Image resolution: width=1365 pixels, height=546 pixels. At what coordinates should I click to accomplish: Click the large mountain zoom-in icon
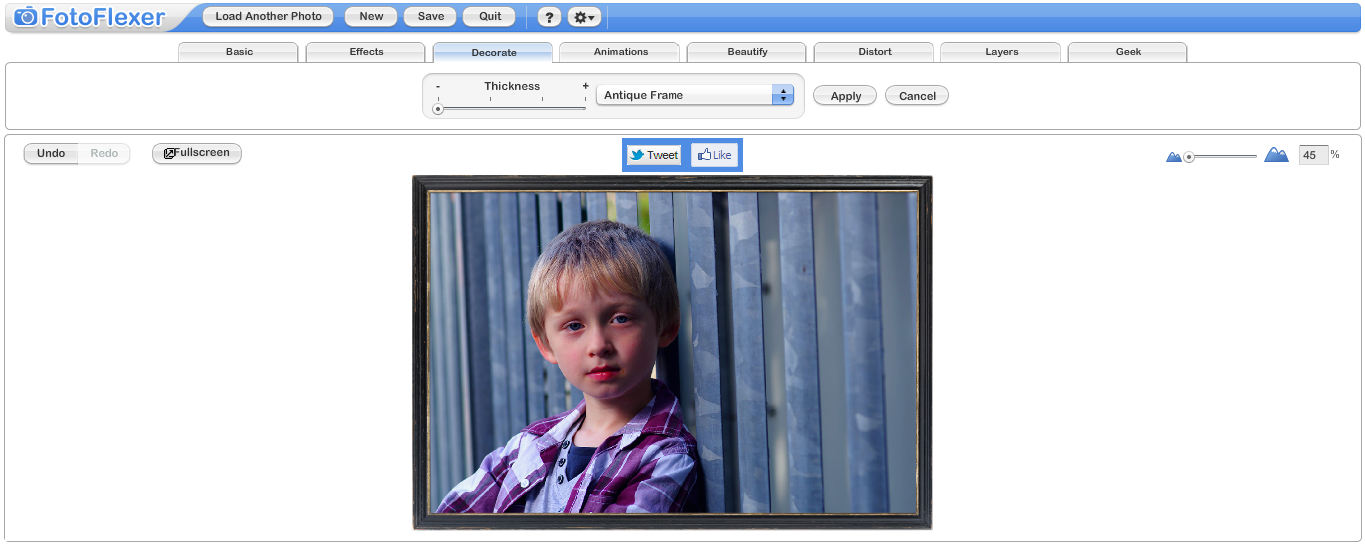tap(1276, 155)
